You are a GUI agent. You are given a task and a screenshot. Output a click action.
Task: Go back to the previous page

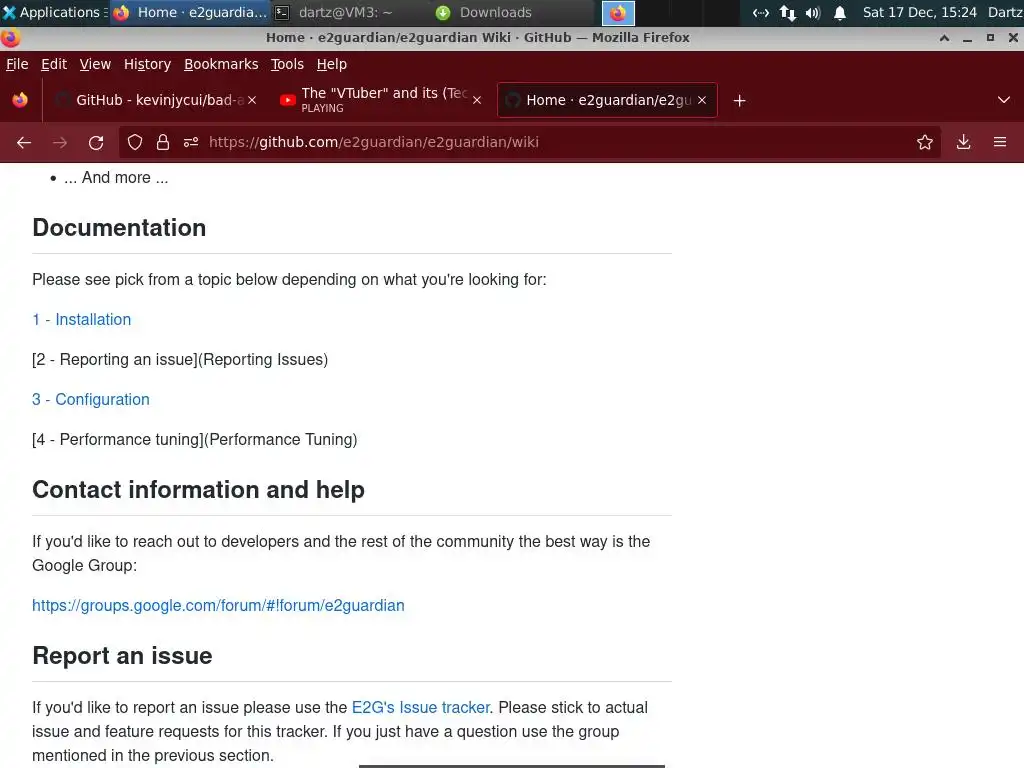click(24, 142)
